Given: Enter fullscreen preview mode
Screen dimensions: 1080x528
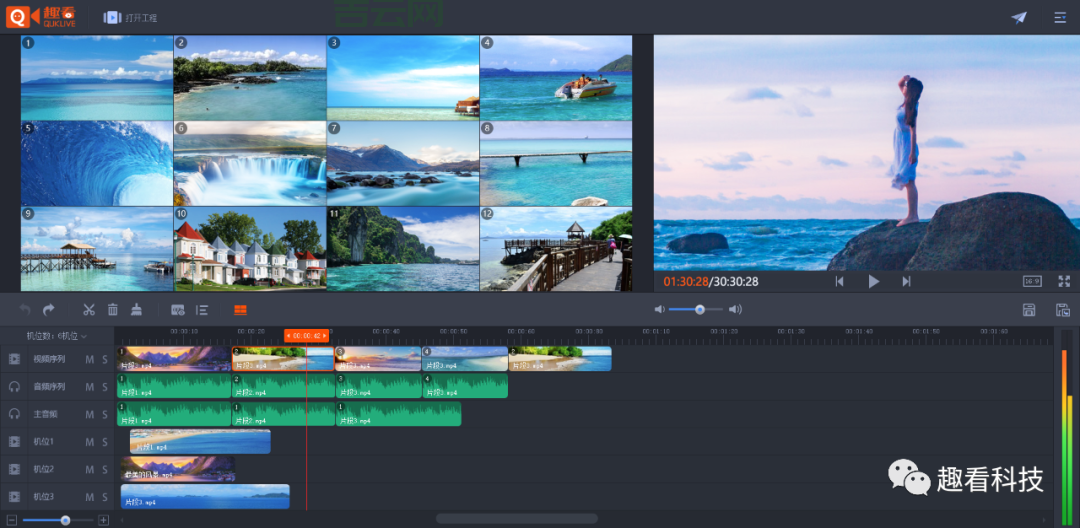Looking at the screenshot, I should (x=1064, y=282).
